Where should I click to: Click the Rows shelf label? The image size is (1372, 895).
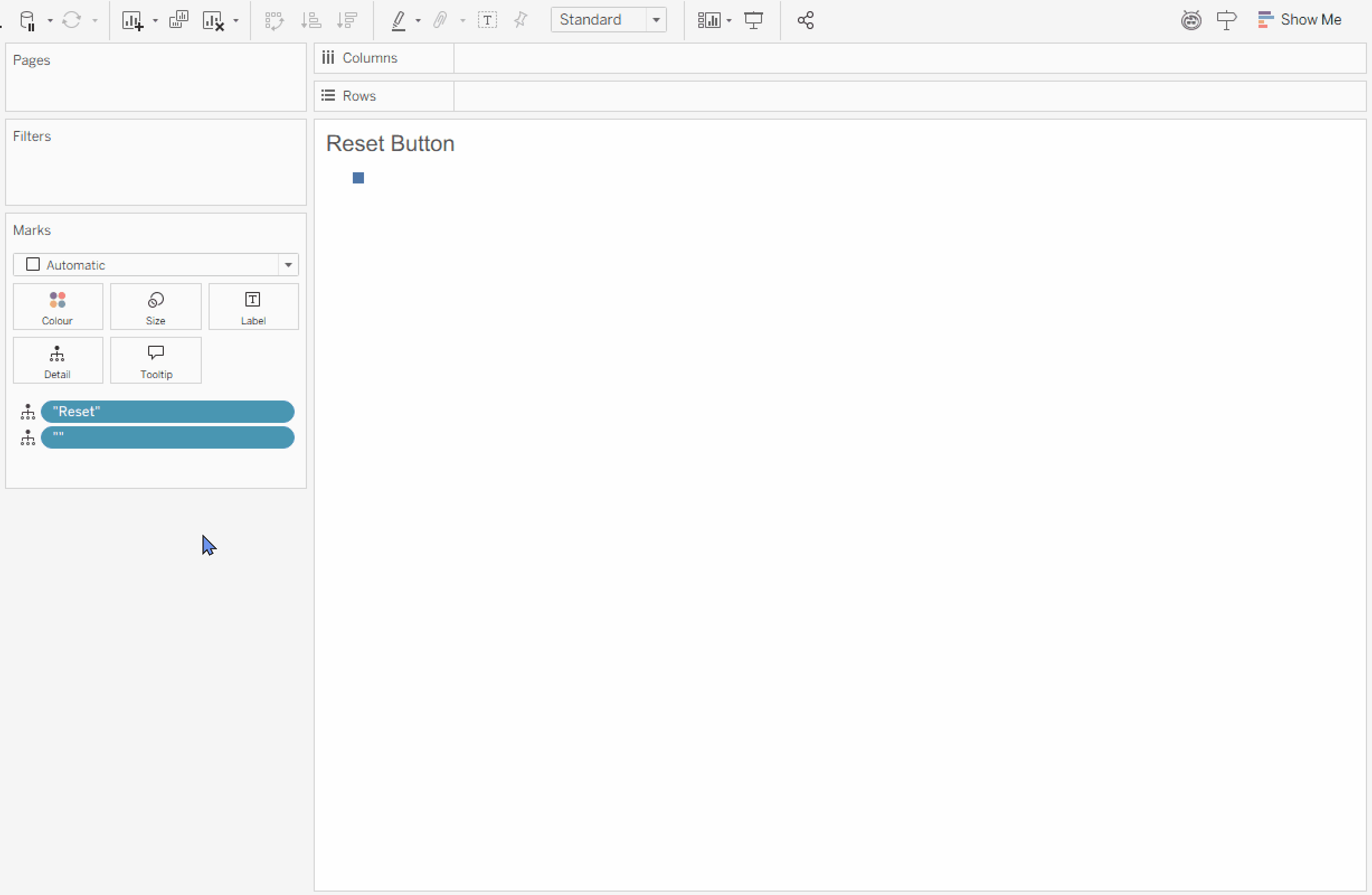[358, 96]
